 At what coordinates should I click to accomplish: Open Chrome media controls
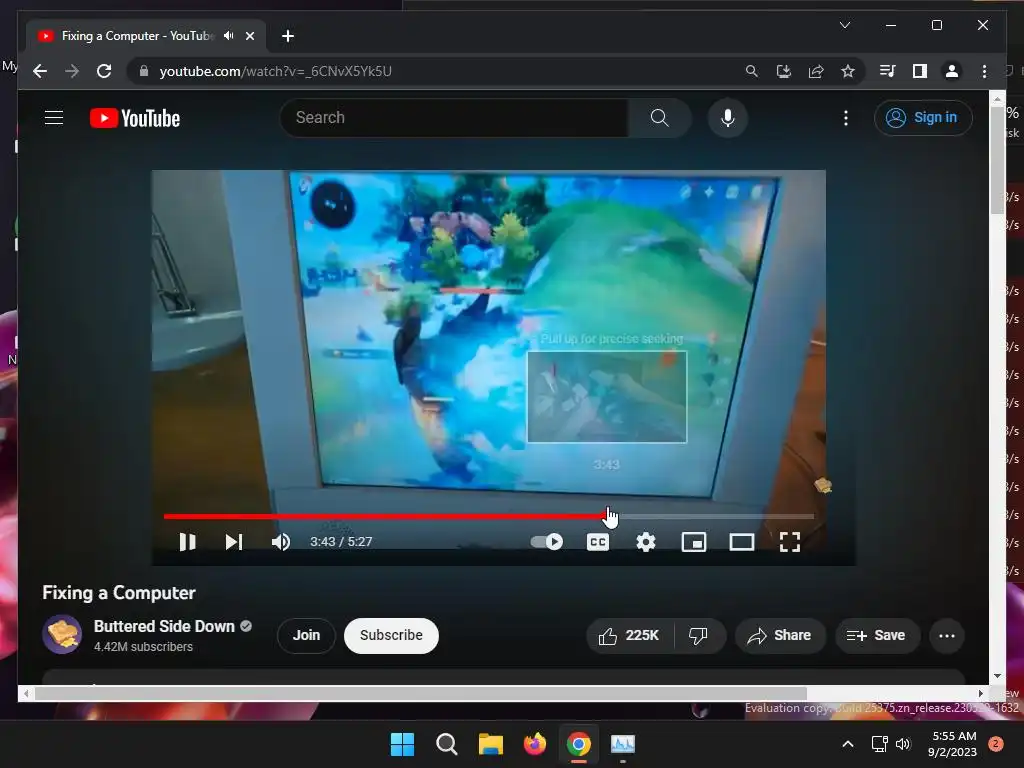(888, 71)
